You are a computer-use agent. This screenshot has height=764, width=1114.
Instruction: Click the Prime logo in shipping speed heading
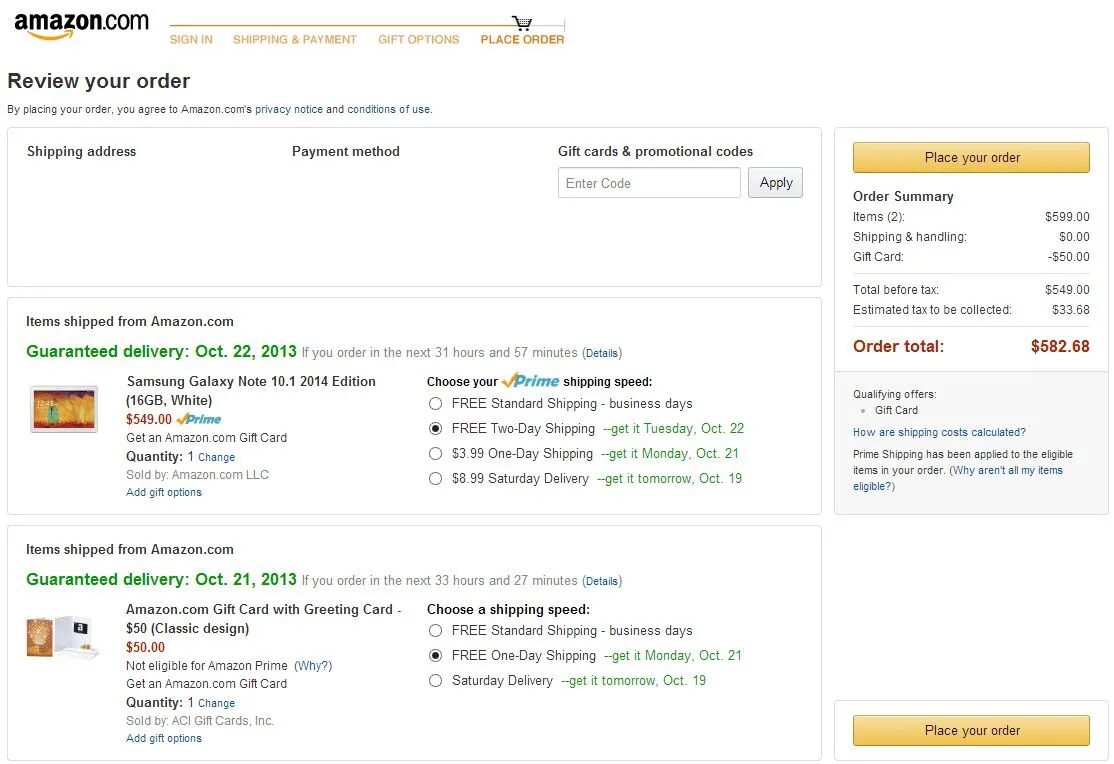pos(530,381)
